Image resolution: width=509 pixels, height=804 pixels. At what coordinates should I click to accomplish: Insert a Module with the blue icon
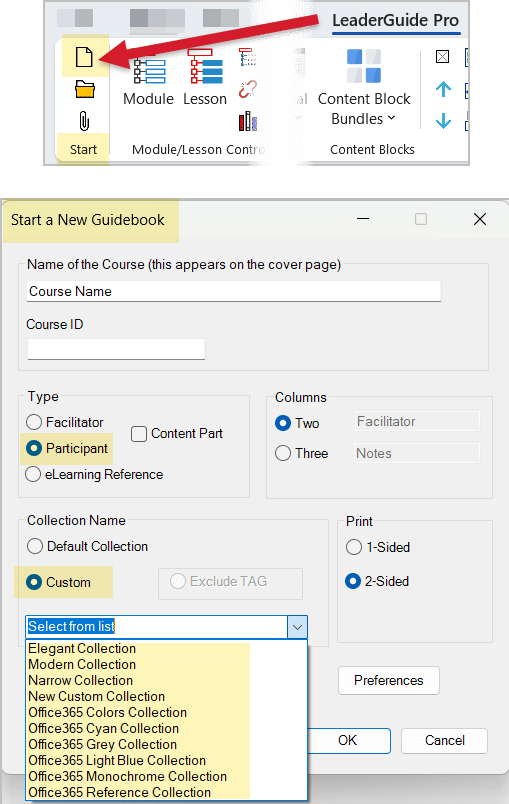(x=149, y=71)
